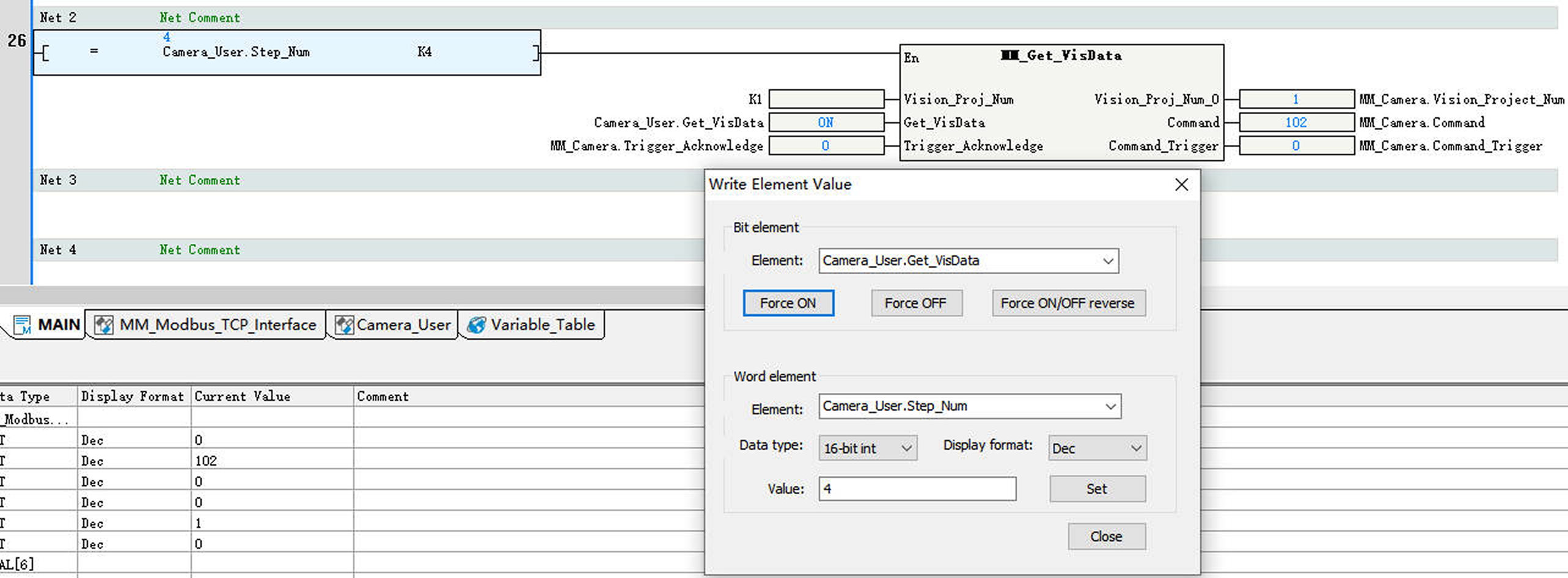Click the Camera_User tab icon
This screenshot has height=578, width=1568.
point(344,325)
